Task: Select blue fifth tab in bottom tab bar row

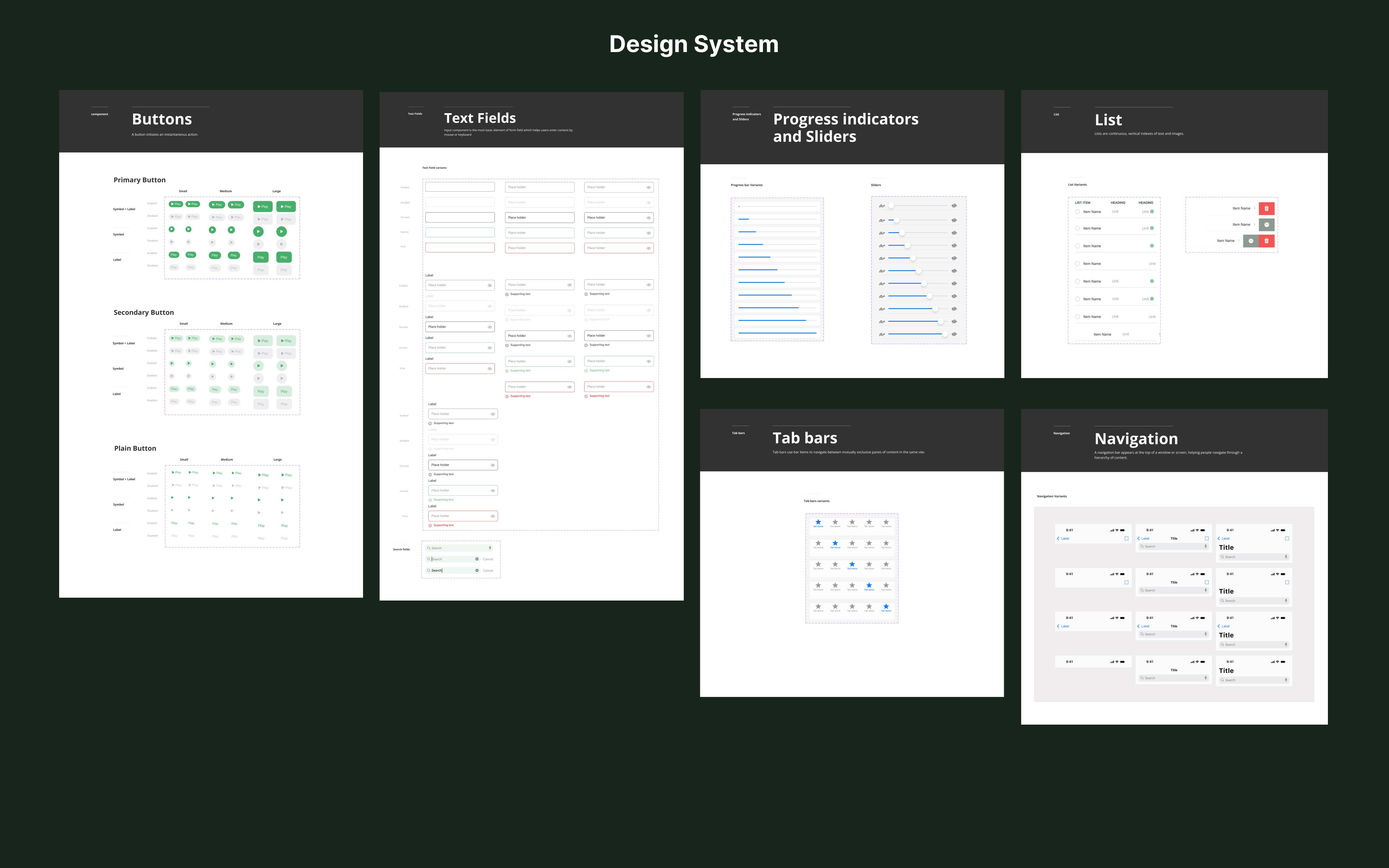Action: click(x=885, y=607)
